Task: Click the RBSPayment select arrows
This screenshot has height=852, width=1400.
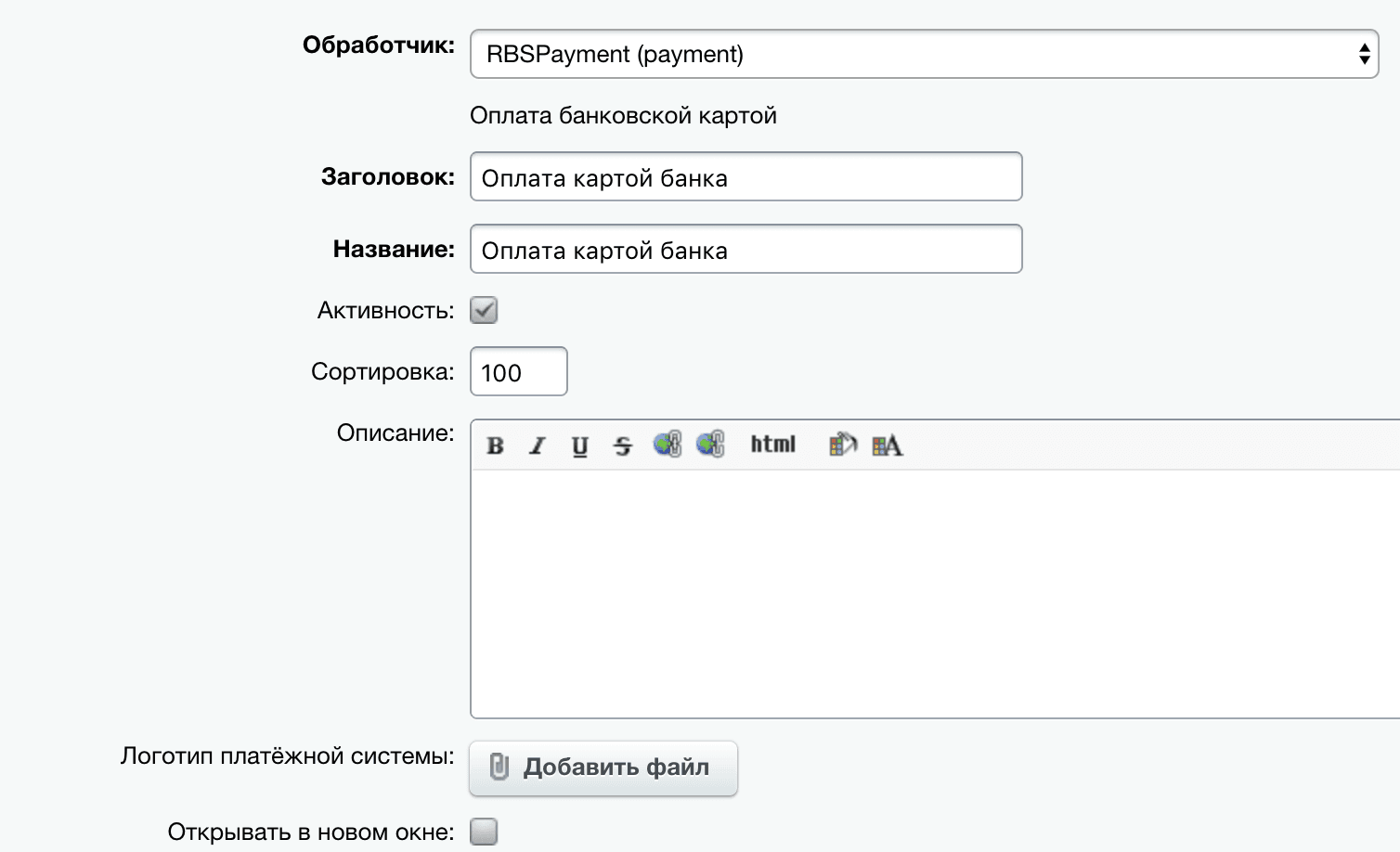Action: point(1364,54)
